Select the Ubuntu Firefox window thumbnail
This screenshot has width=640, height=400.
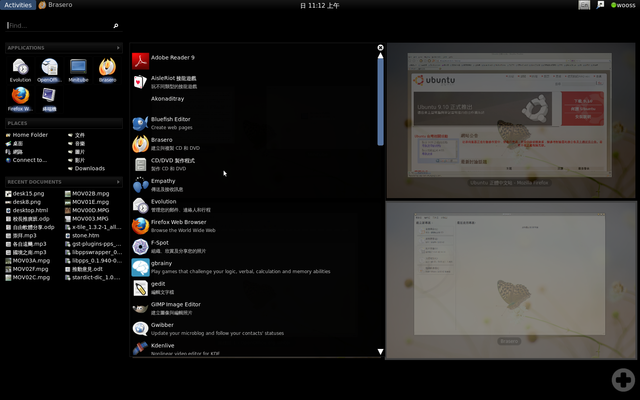click(x=509, y=115)
